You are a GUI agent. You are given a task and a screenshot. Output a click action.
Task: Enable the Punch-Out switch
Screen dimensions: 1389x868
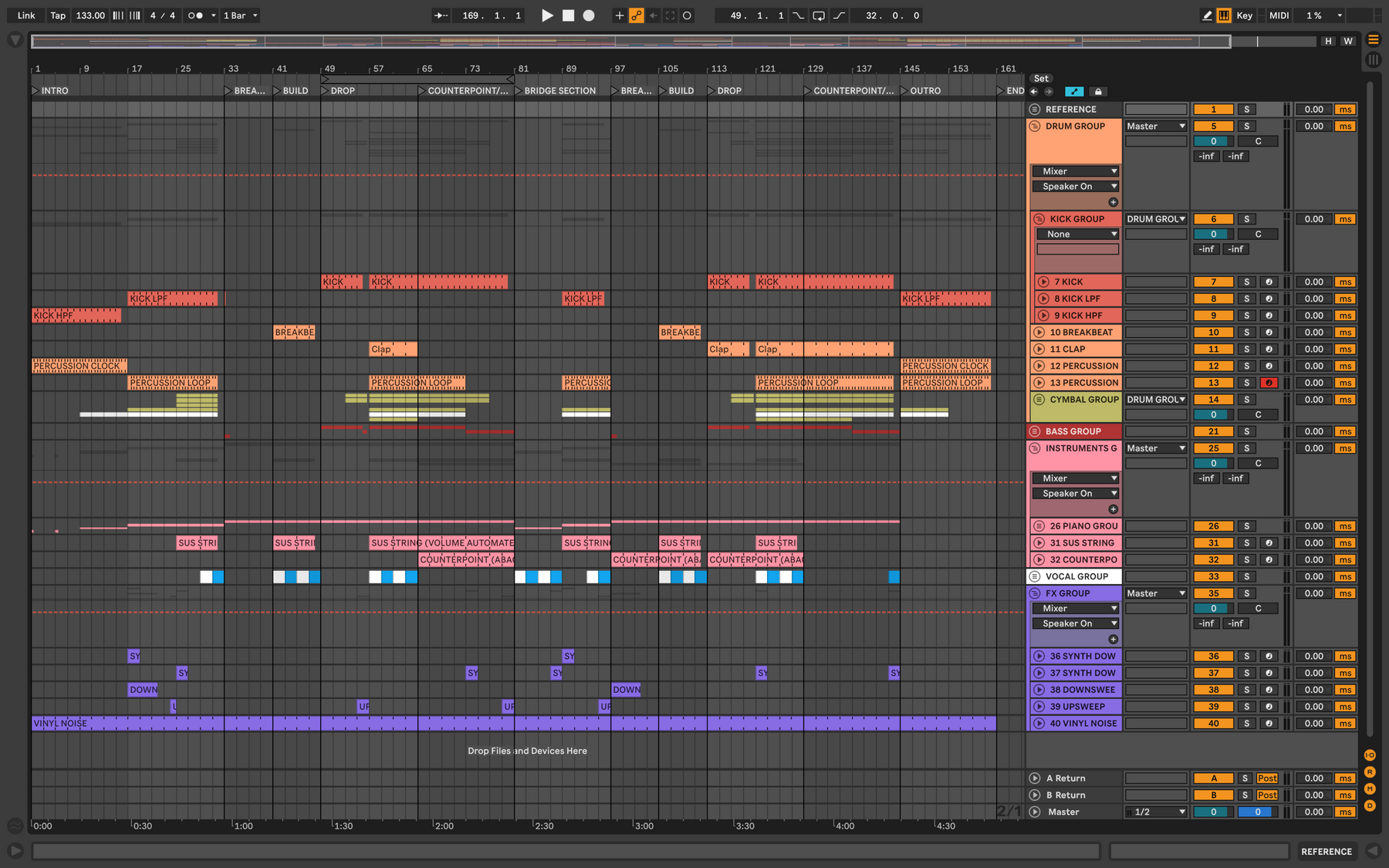click(x=839, y=15)
